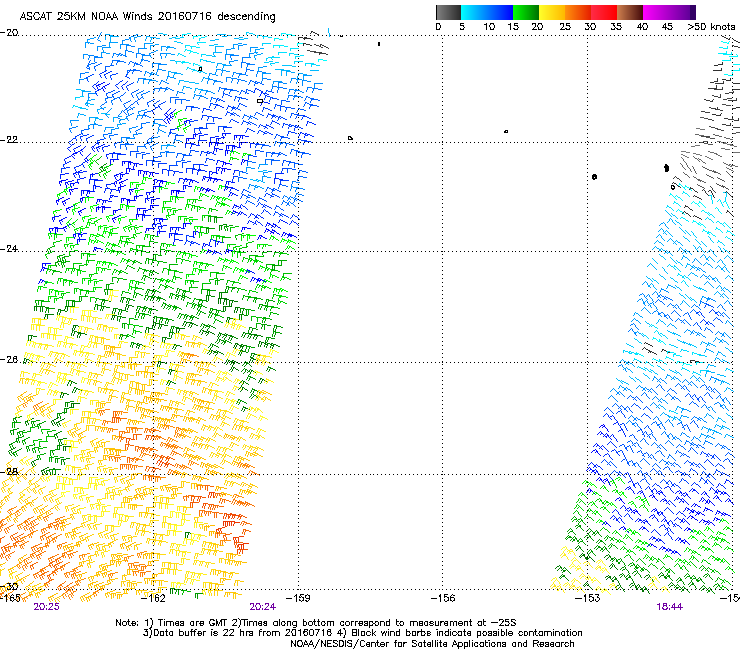Select the green 15–20 knots legend segment

[x=526, y=12]
